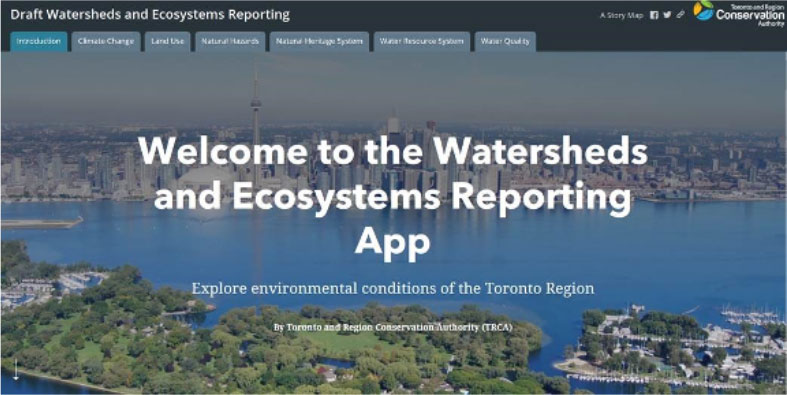Switch to the Climate Change tab
The image size is (787, 395).
point(106,42)
